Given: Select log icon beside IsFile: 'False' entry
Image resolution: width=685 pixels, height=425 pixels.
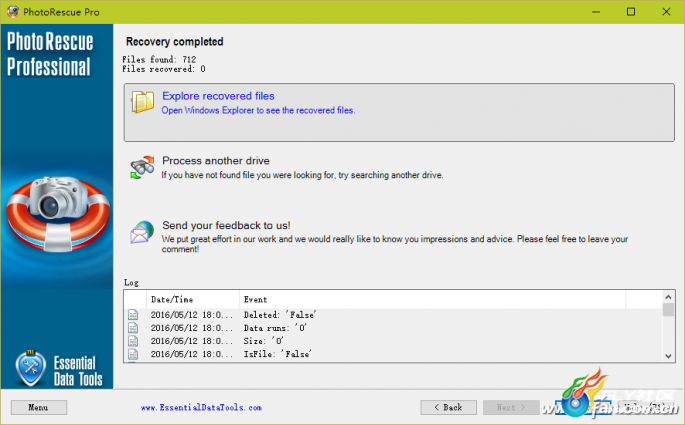Looking at the screenshot, I should click(x=133, y=354).
